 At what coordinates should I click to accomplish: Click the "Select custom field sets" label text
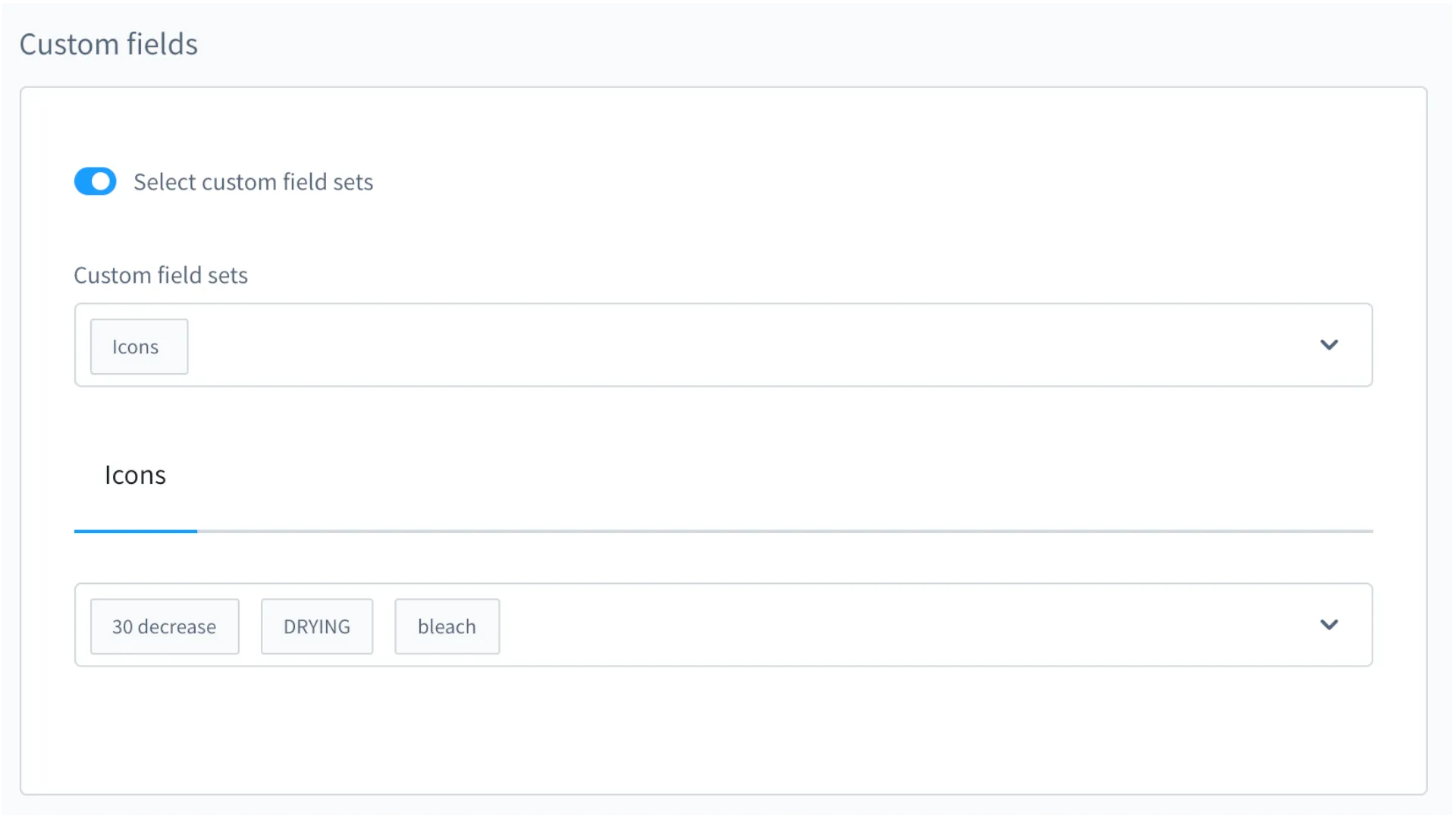click(x=253, y=182)
